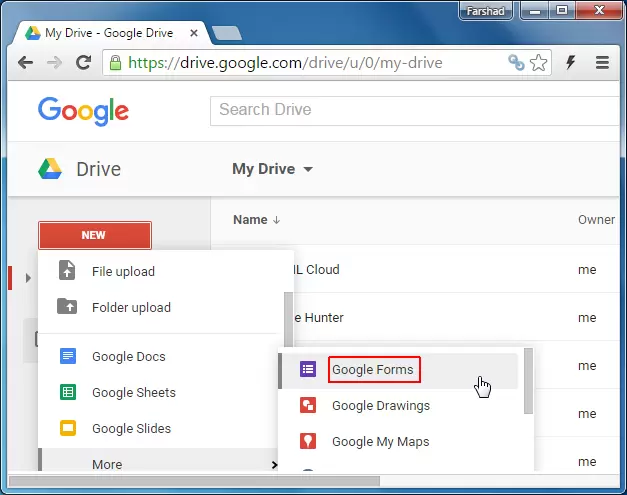Click the Google Drawings icon
Screen dimensions: 627x495
[x=307, y=405]
